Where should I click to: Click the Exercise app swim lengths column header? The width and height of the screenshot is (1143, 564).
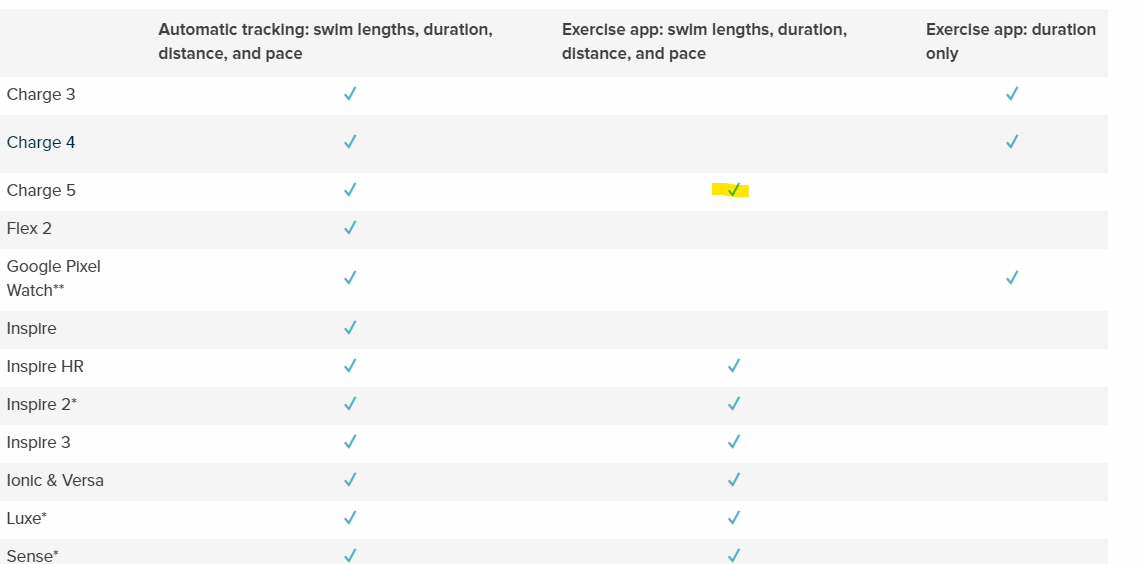[704, 41]
